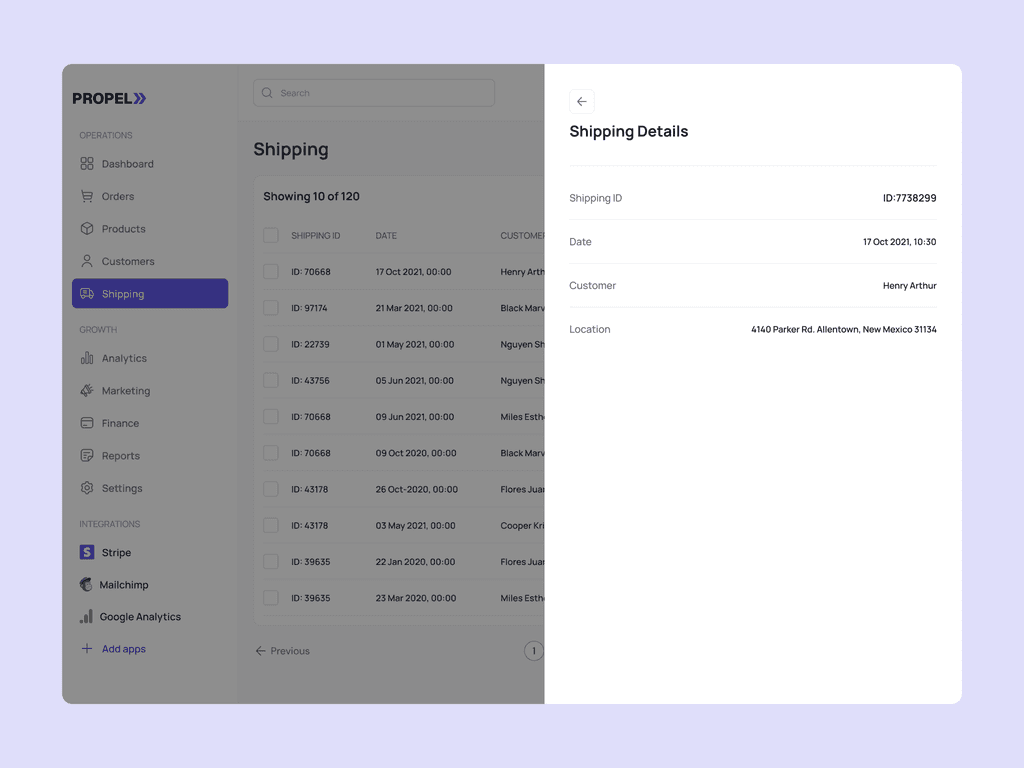Check the row dated 09 Jun 2021

271,417
